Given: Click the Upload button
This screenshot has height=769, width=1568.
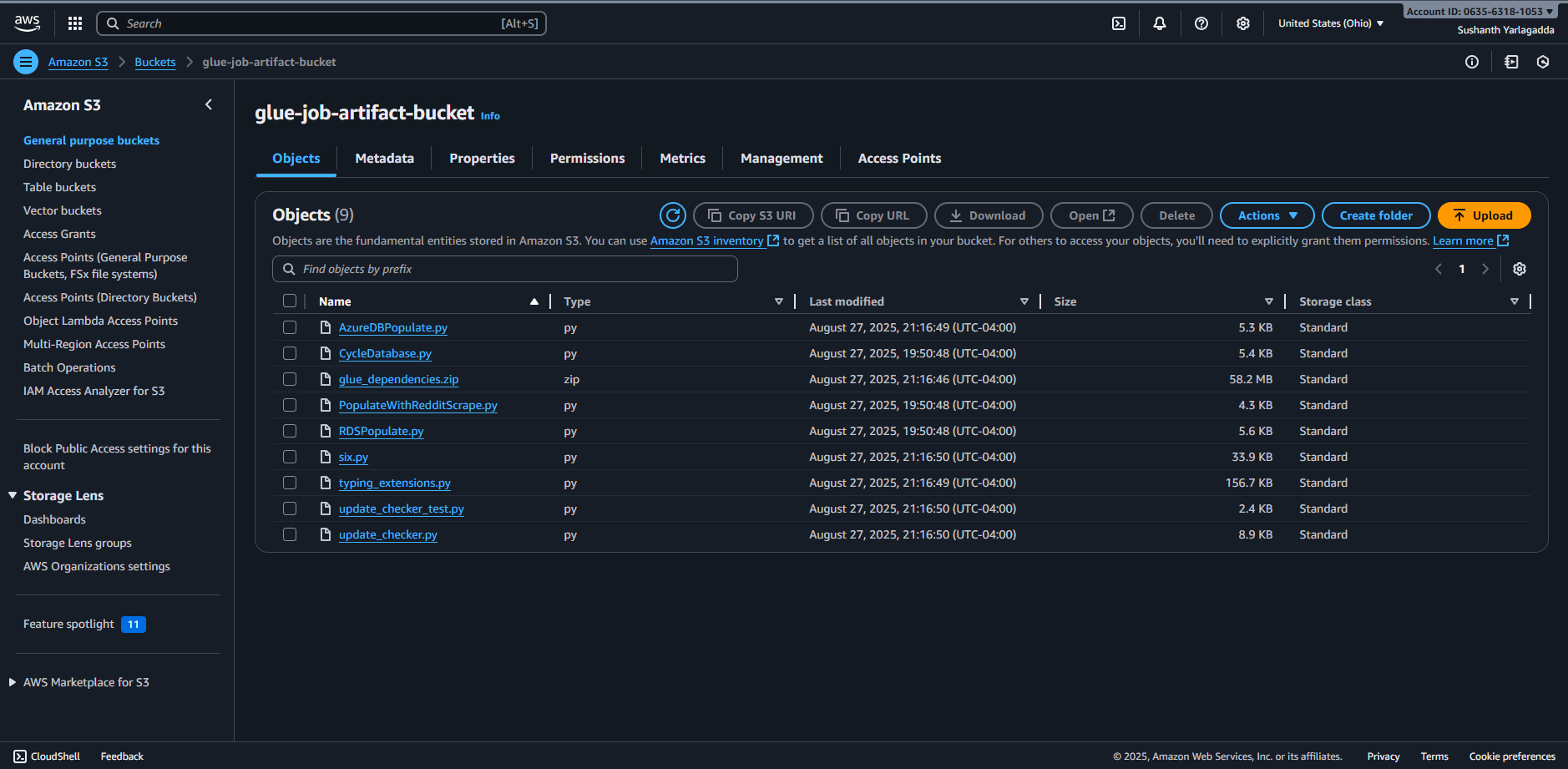Looking at the screenshot, I should tap(1484, 215).
